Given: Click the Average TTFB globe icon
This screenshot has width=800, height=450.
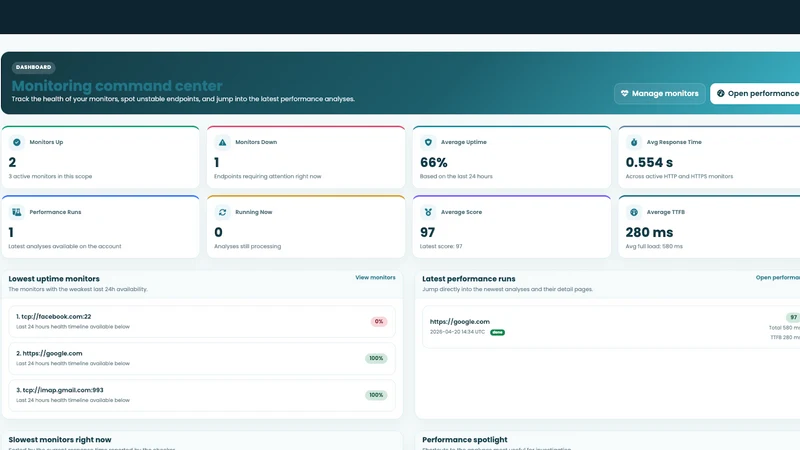Looking at the screenshot, I should 634,212.
